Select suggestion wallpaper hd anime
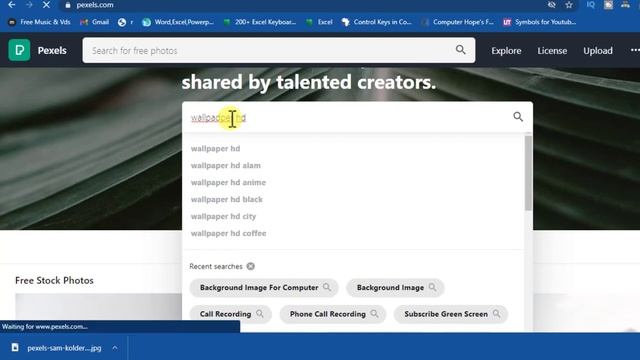 point(228,182)
